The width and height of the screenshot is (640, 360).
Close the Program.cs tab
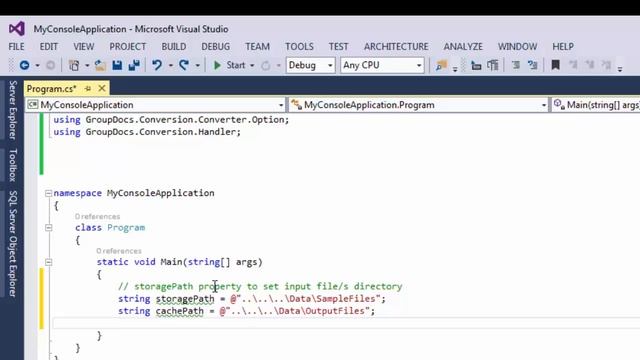click(x=102, y=88)
